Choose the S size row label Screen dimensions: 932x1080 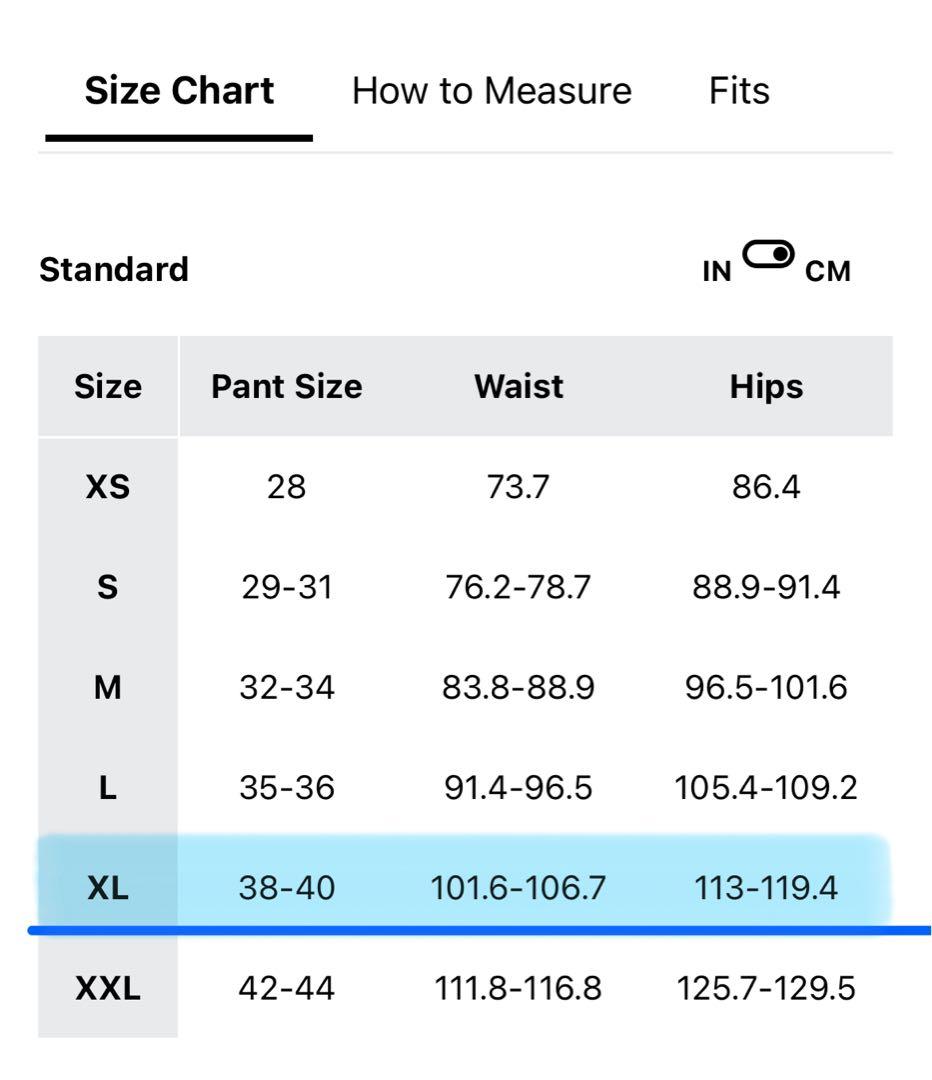(108, 587)
